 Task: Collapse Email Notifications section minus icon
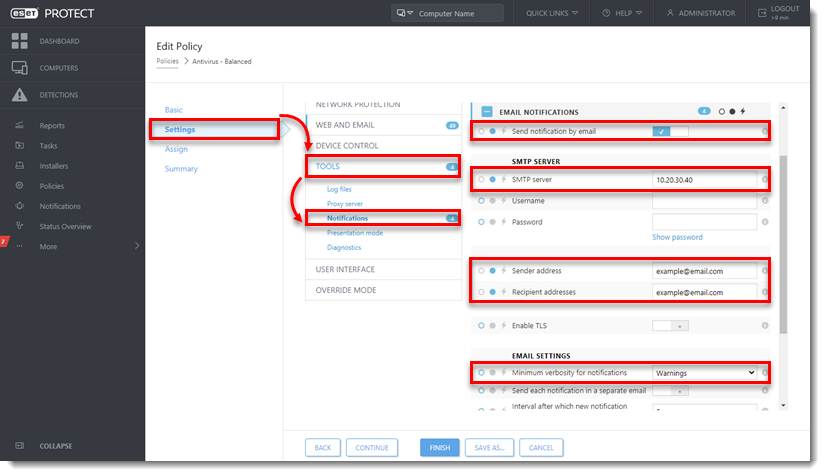click(487, 112)
